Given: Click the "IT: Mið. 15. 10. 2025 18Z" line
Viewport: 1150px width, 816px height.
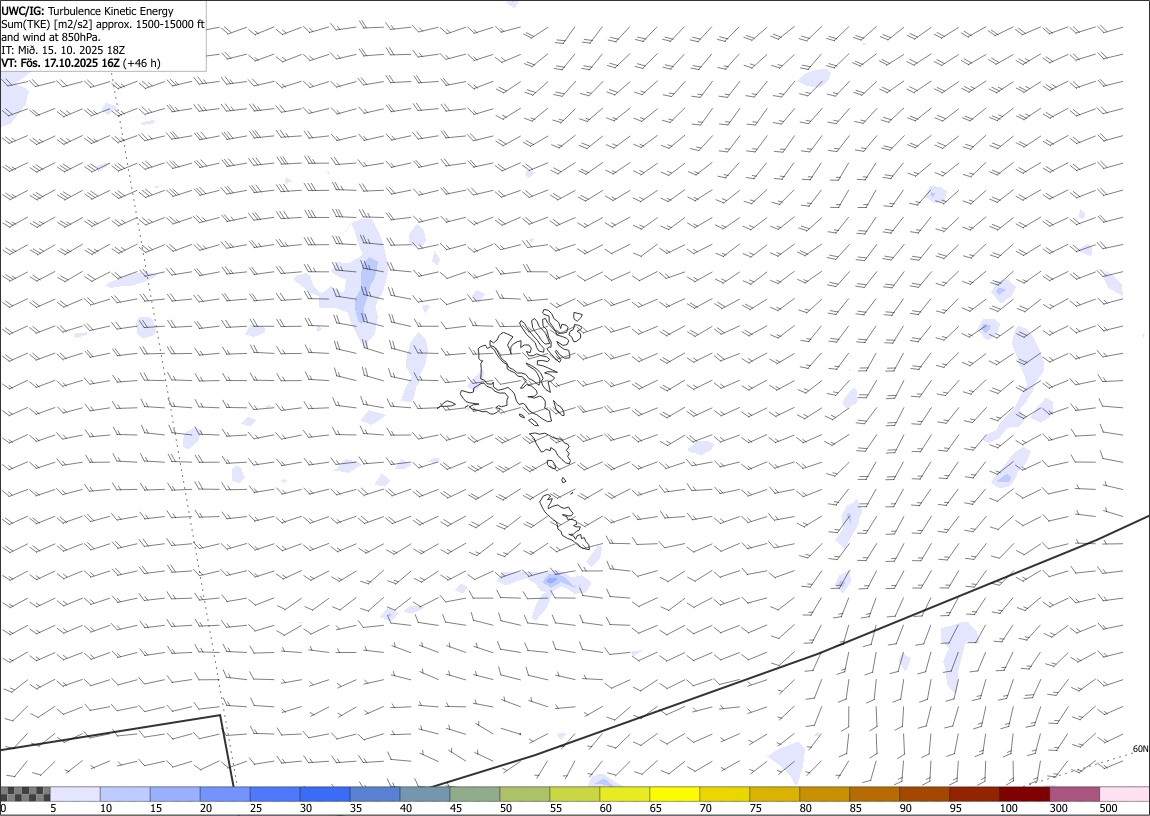Looking at the screenshot, I should tap(63, 50).
